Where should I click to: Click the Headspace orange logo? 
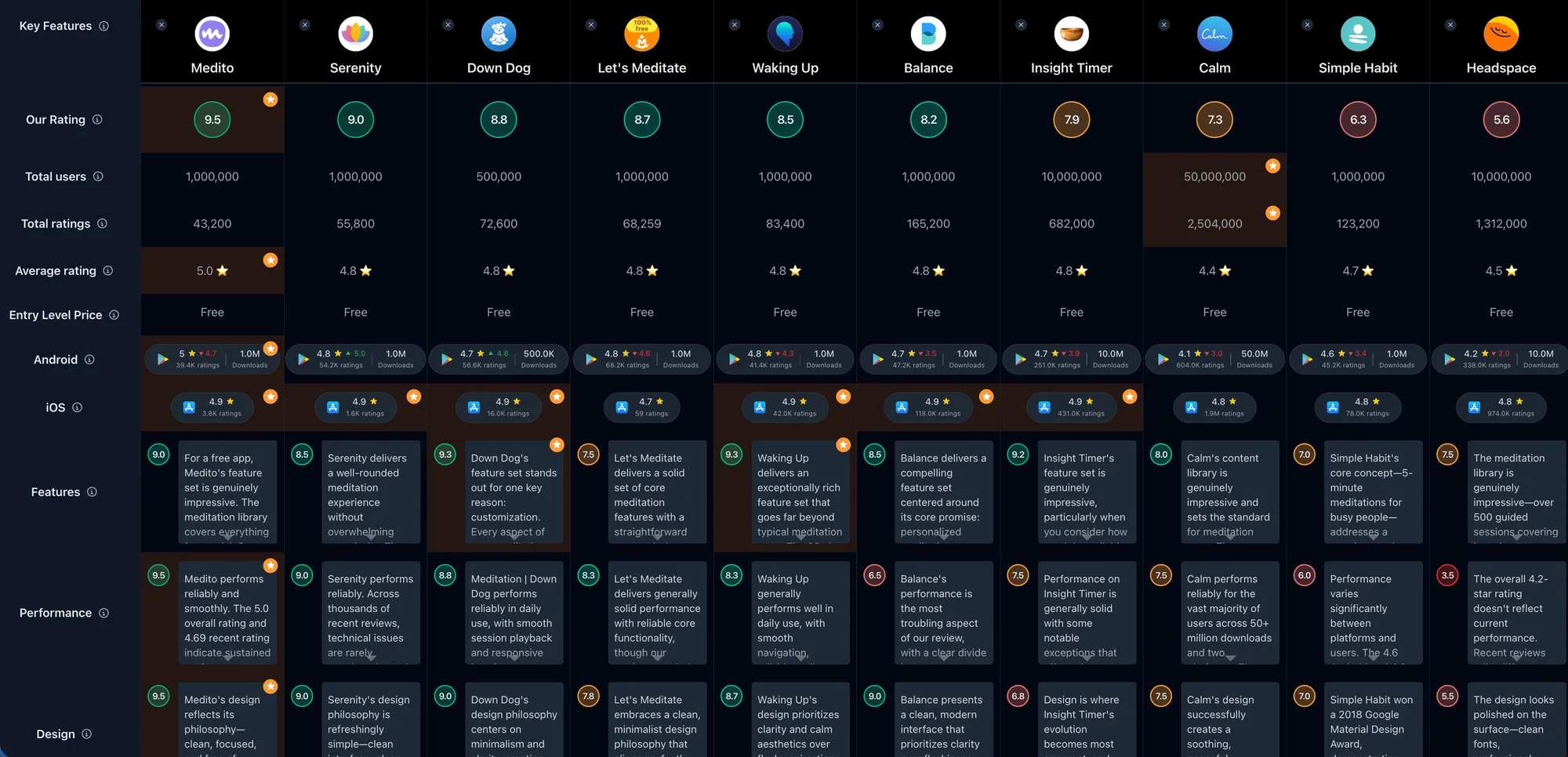pyautogui.click(x=1501, y=34)
